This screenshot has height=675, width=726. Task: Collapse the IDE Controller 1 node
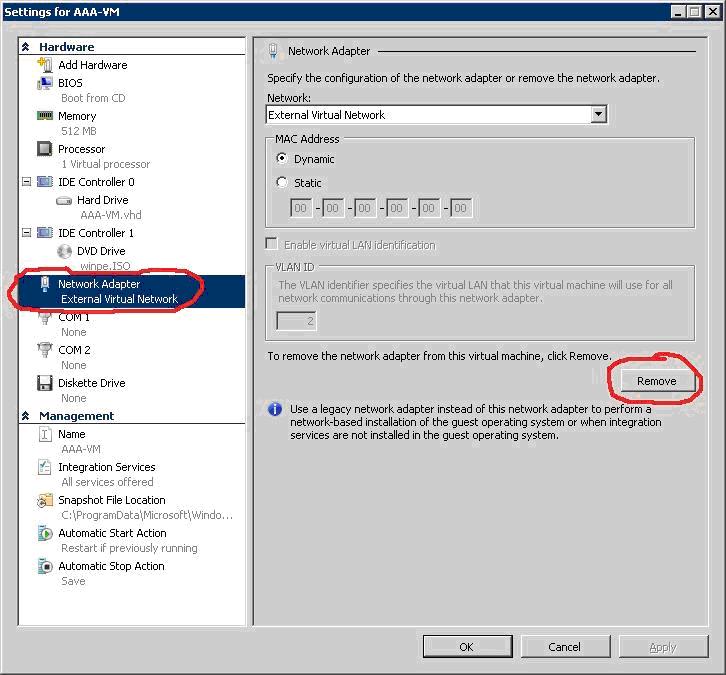(26, 232)
